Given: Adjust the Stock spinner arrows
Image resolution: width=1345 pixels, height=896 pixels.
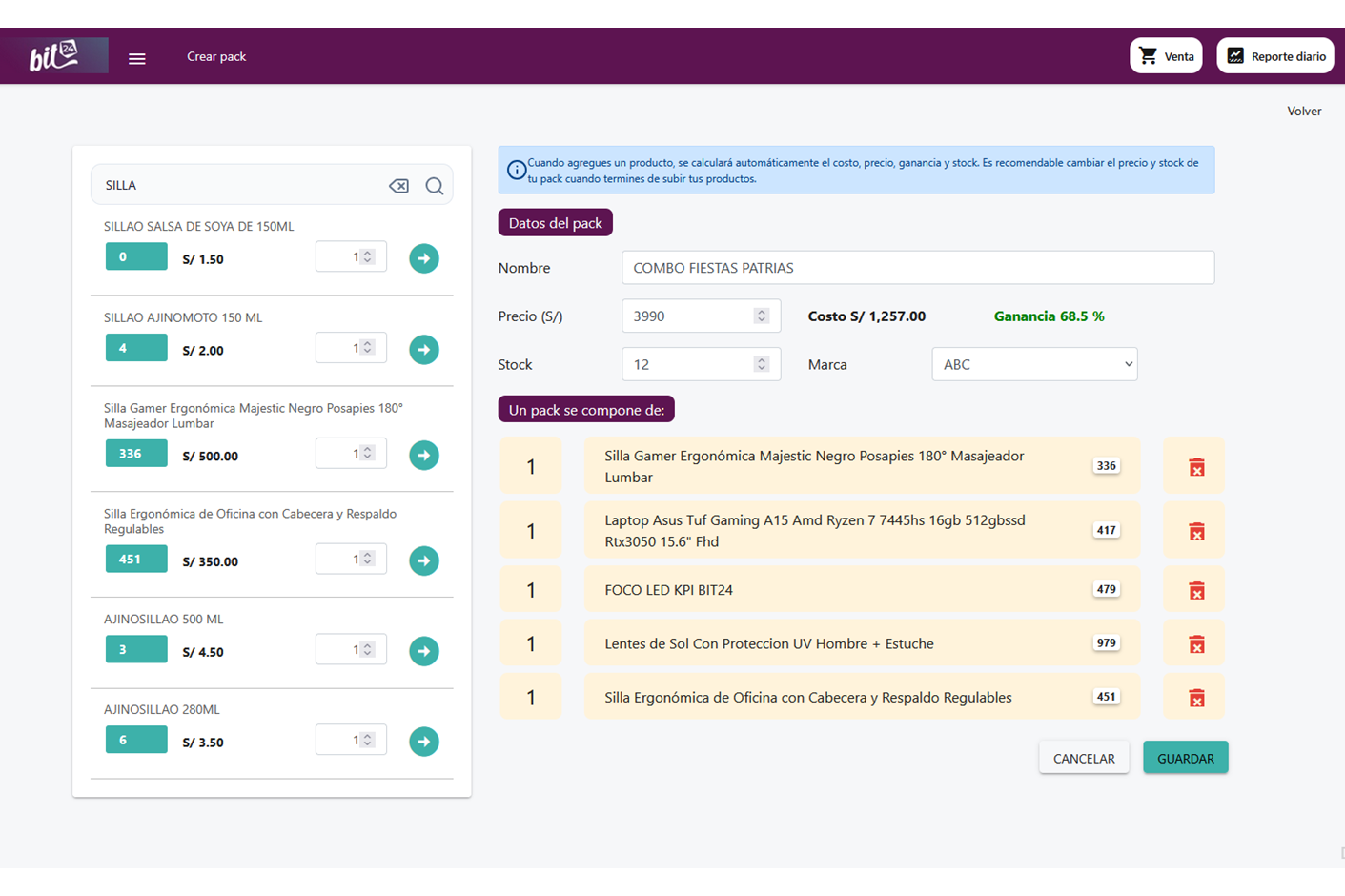Looking at the screenshot, I should [761, 364].
